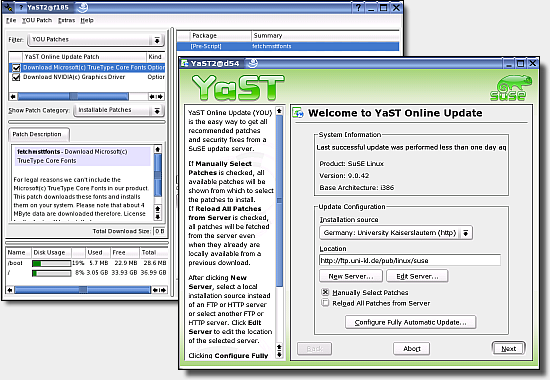550x380 pixels.
Task: Click the Name column header in disk table
Action: coord(19,252)
